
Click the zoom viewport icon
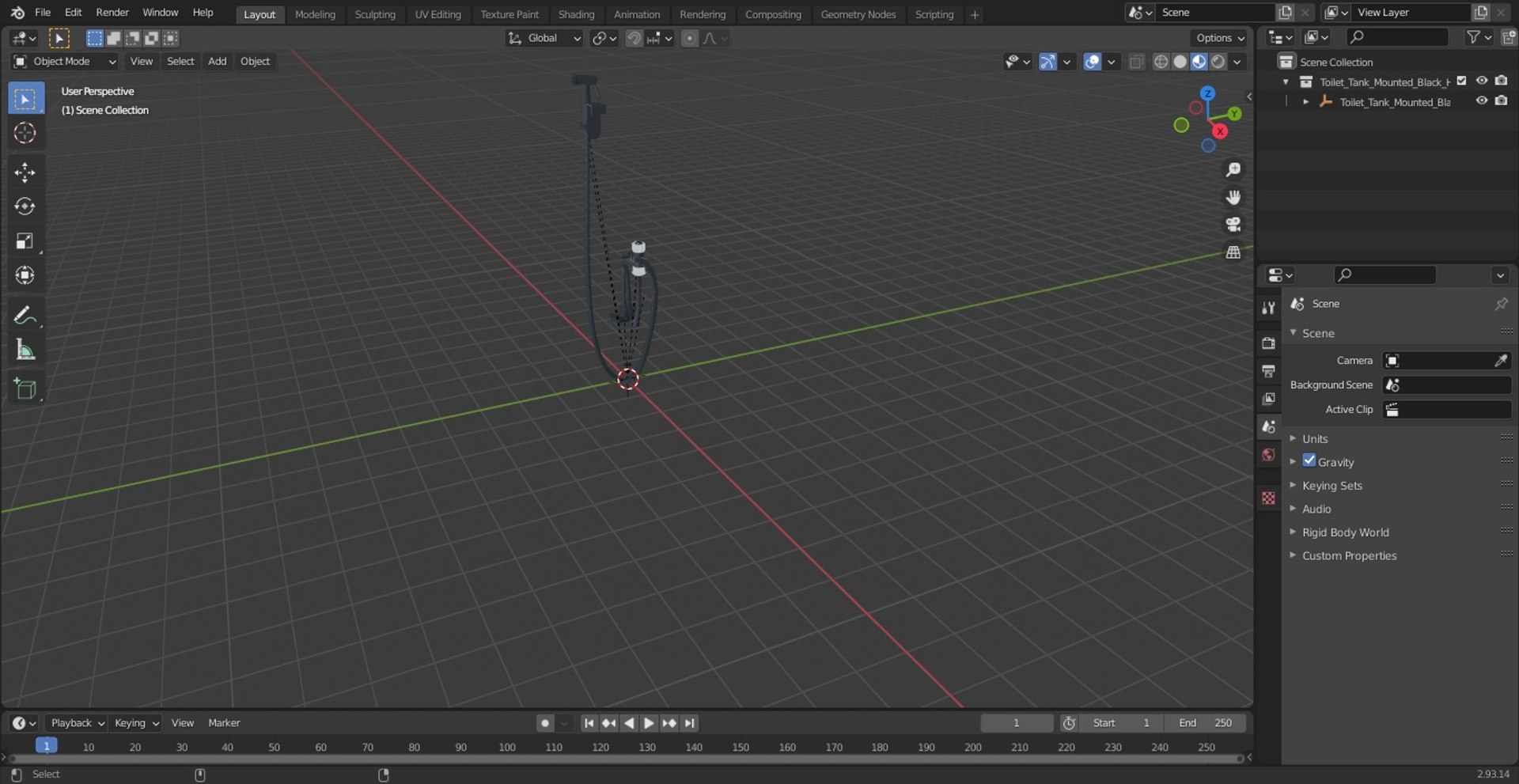pyautogui.click(x=1233, y=170)
